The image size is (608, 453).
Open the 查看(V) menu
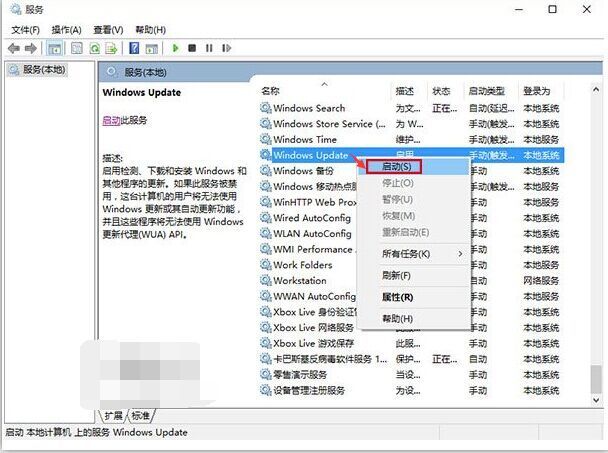108,30
